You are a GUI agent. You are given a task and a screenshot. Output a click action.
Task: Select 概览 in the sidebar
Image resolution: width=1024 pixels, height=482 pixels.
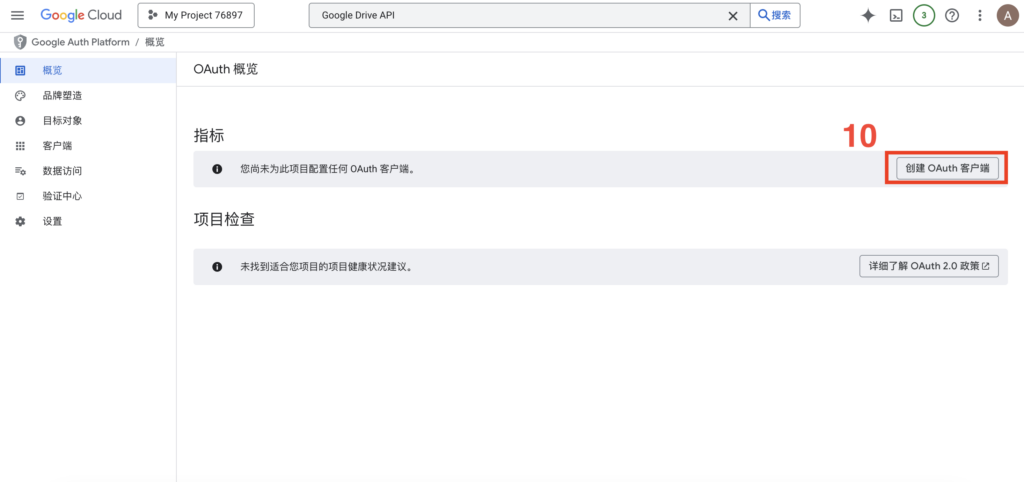(x=52, y=70)
